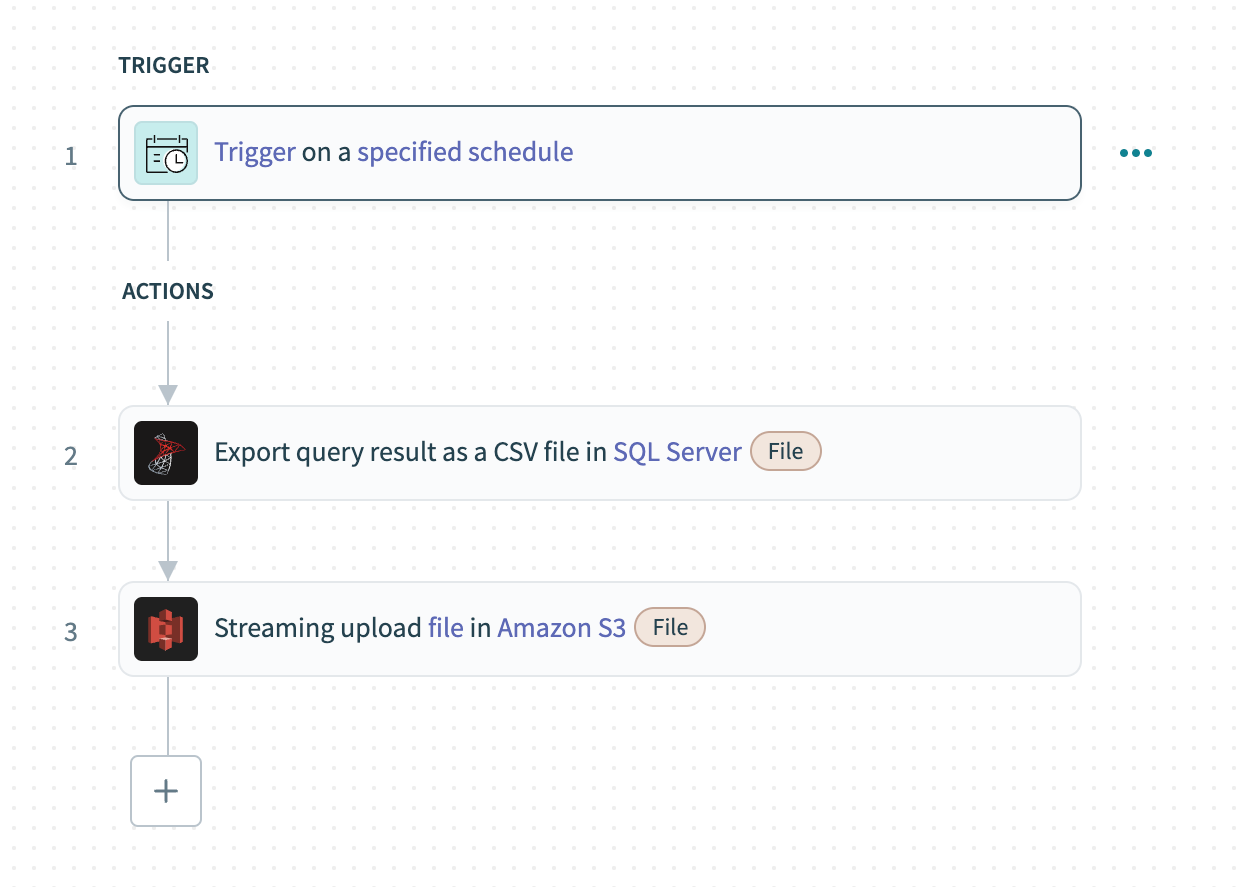Viewport: 1239px width, 887px height.
Task: Select the red SQL Server logo thumbnail
Action: [165, 452]
